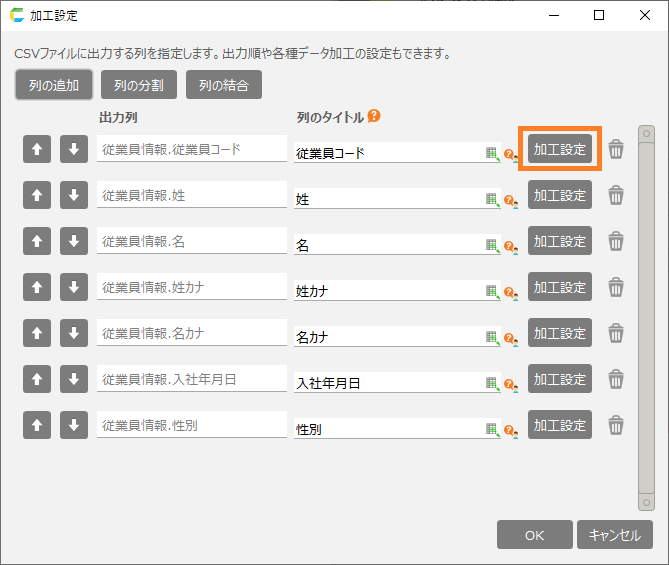669x565 pixels.
Task: Click the 列の追加 button
Action: pyautogui.click(x=54, y=85)
